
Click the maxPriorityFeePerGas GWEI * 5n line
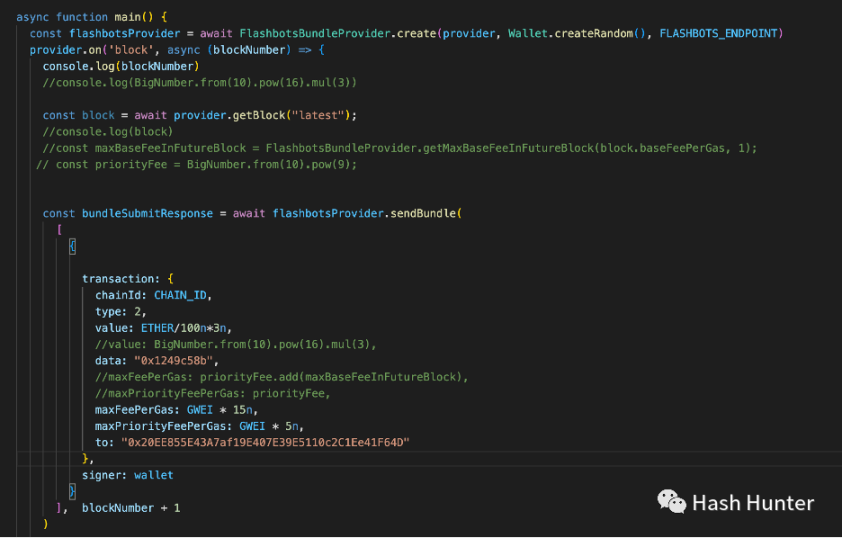click(x=199, y=426)
